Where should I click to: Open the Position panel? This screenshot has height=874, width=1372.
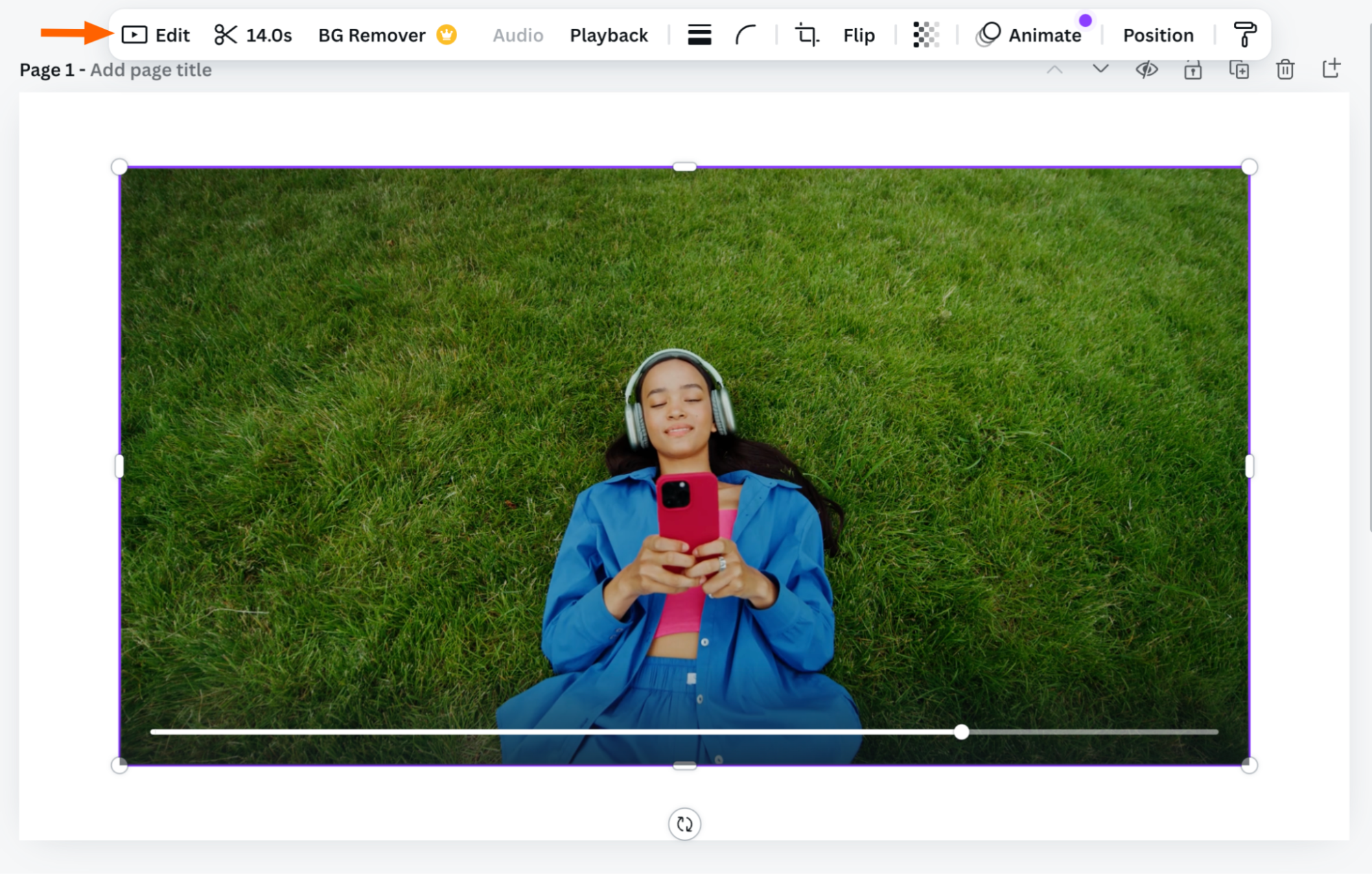point(1158,35)
